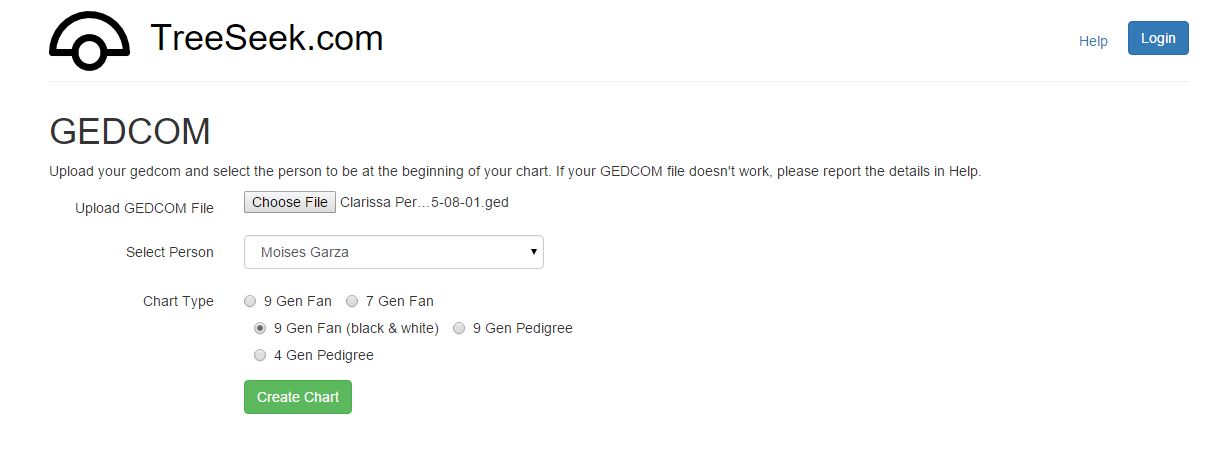Viewport: 1215px width, 465px height.
Task: Choose the 7 Gen Fan chart type
Action: [x=352, y=301]
